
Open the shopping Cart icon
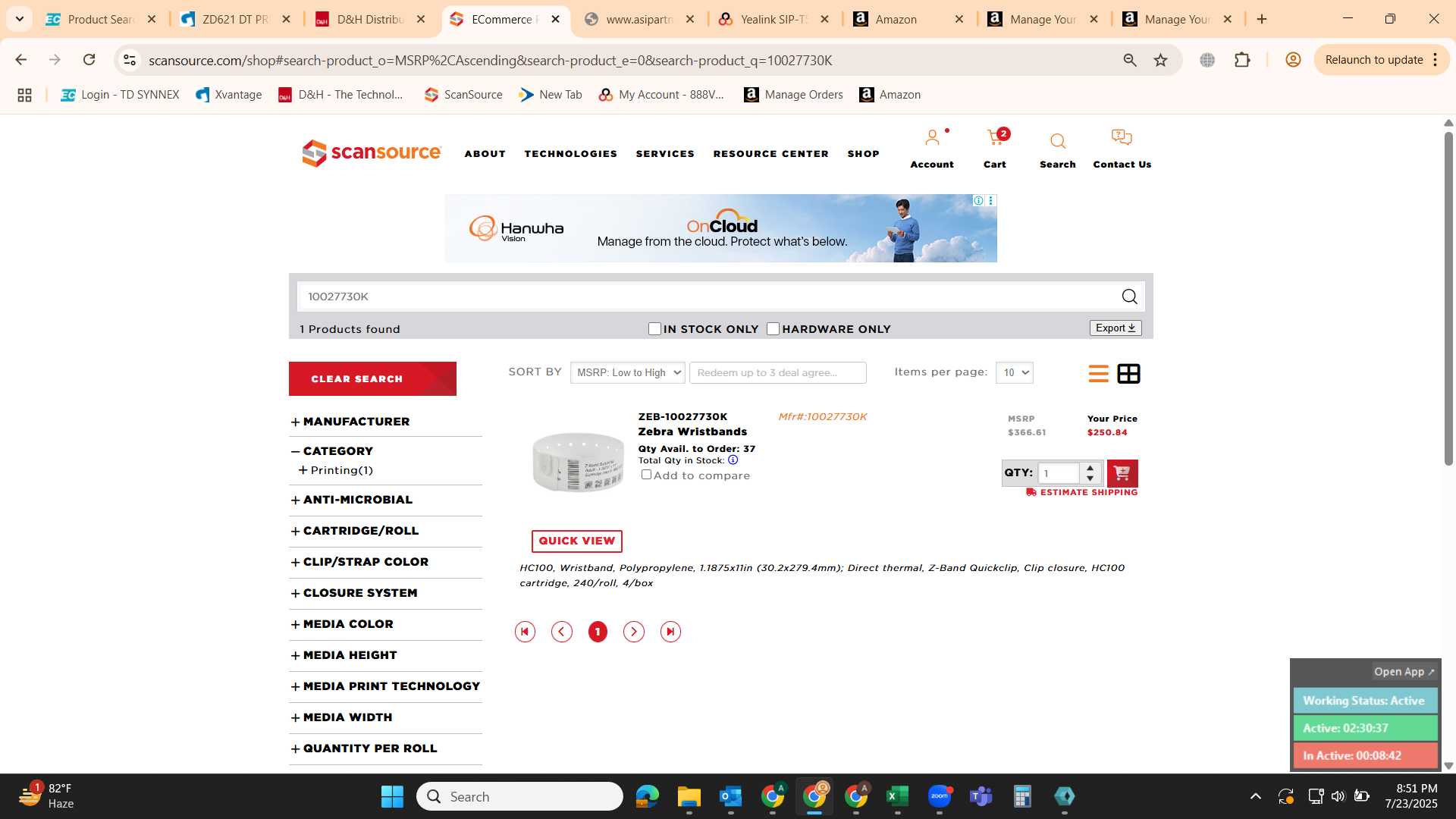tap(996, 138)
